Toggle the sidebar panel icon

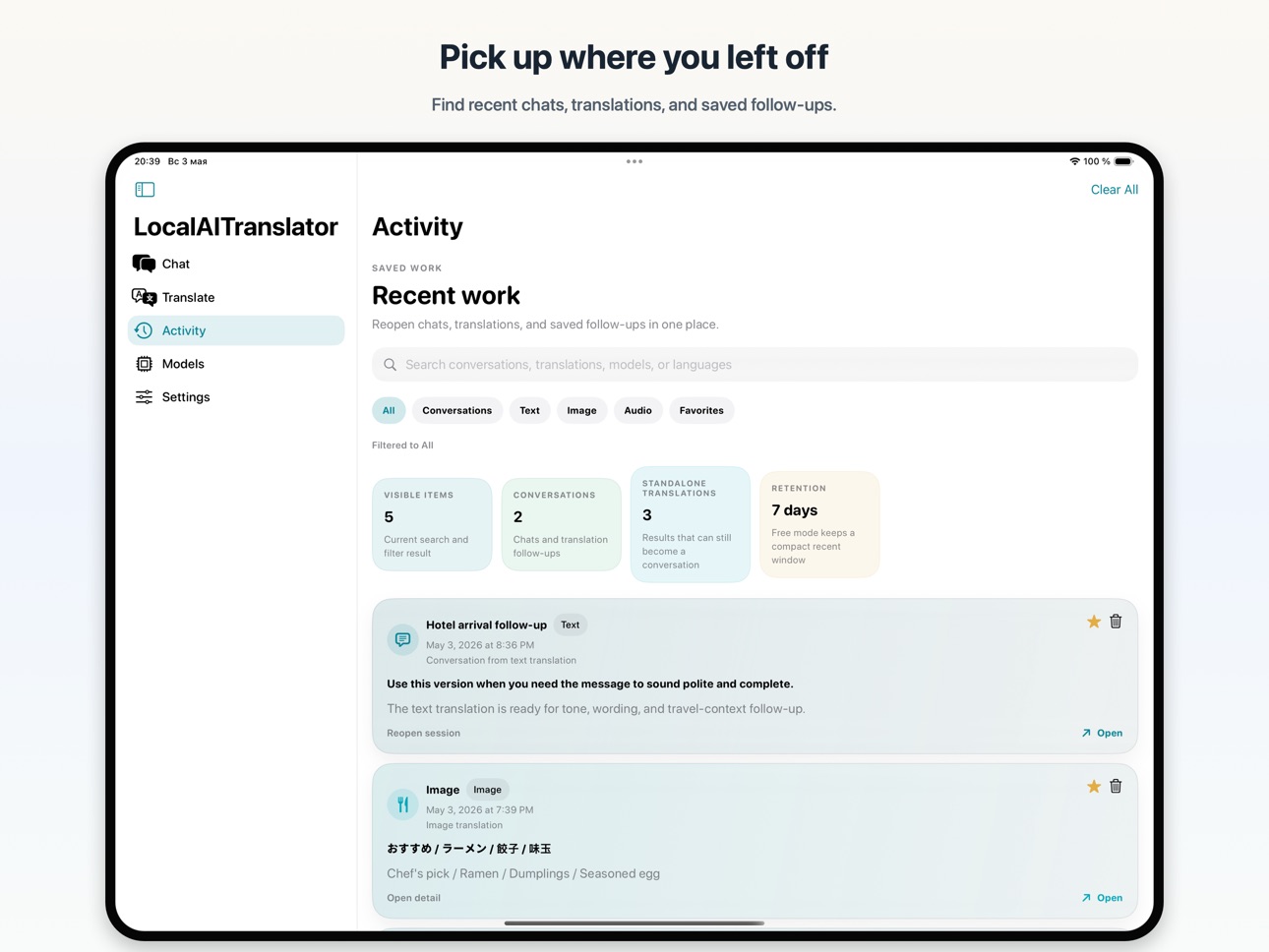[145, 189]
